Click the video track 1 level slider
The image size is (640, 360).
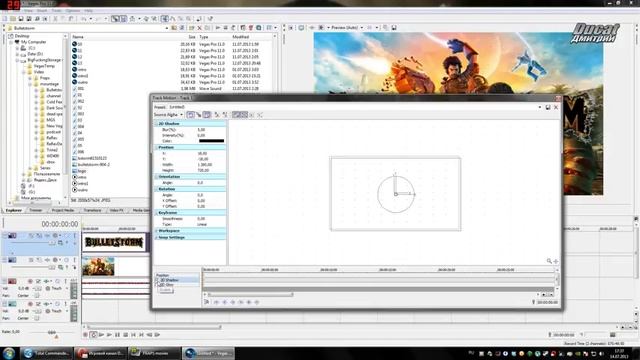52,242
